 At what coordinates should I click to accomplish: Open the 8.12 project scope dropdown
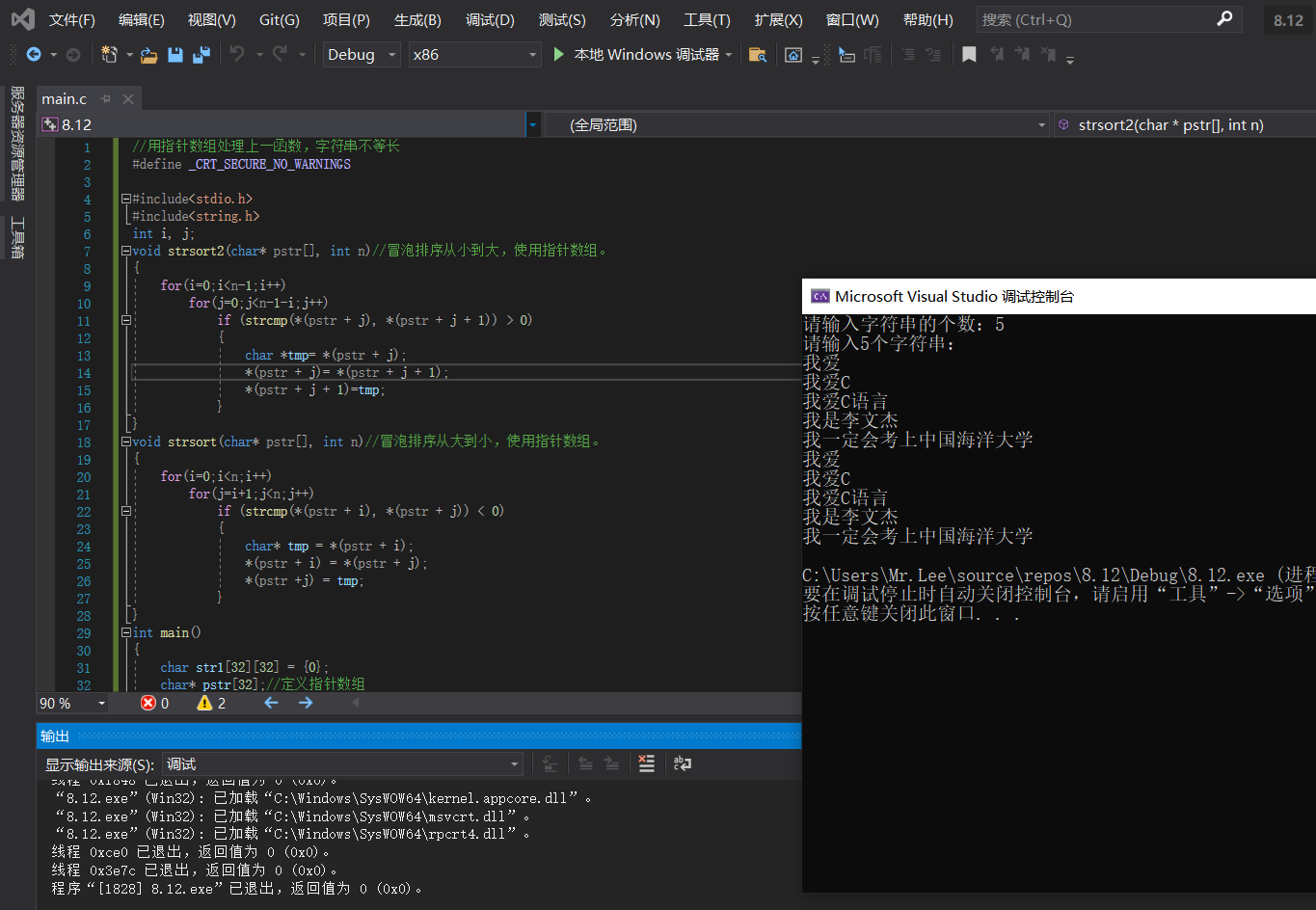click(x=532, y=124)
